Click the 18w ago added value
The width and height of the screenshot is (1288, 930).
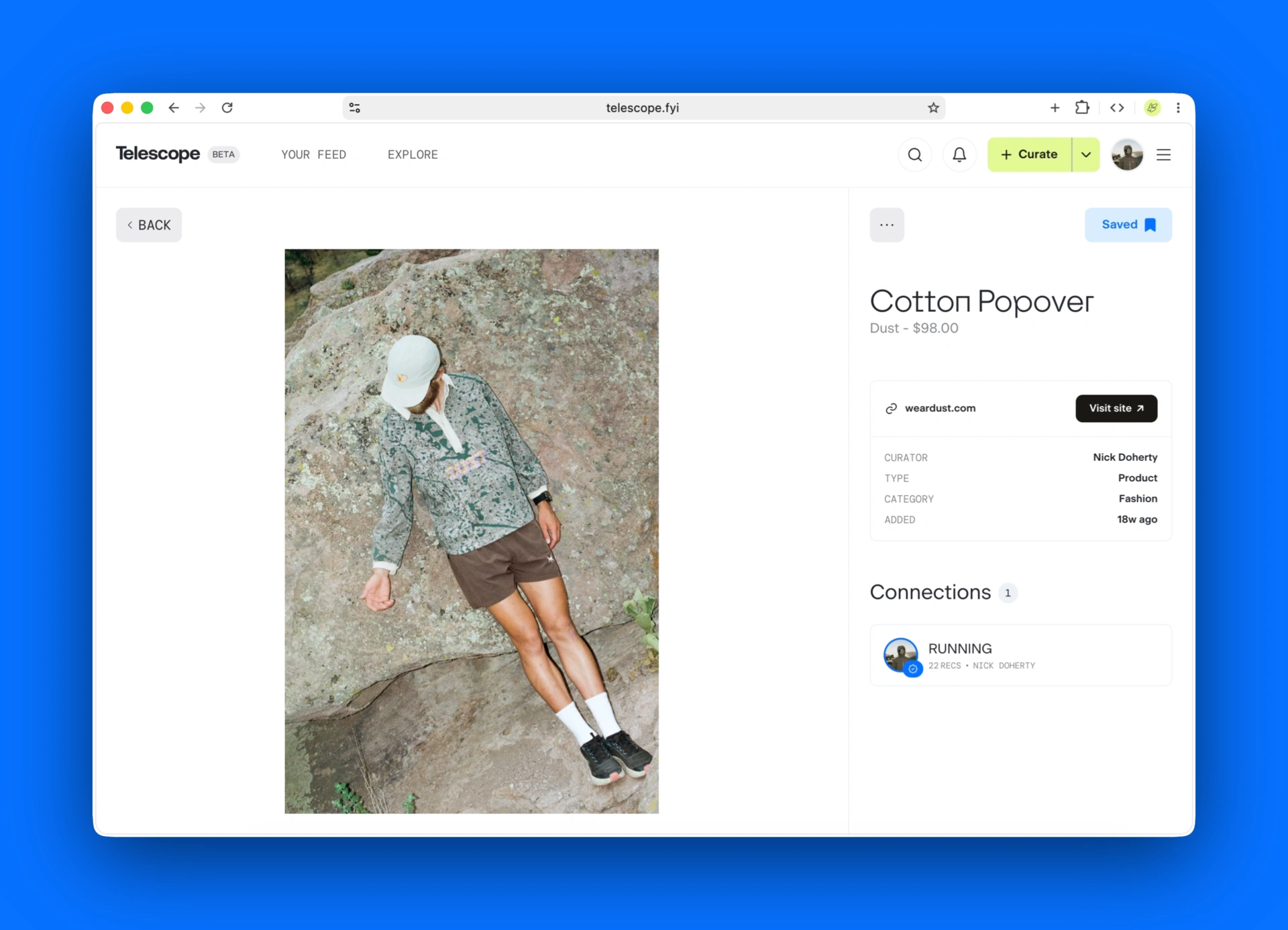[x=1137, y=520]
